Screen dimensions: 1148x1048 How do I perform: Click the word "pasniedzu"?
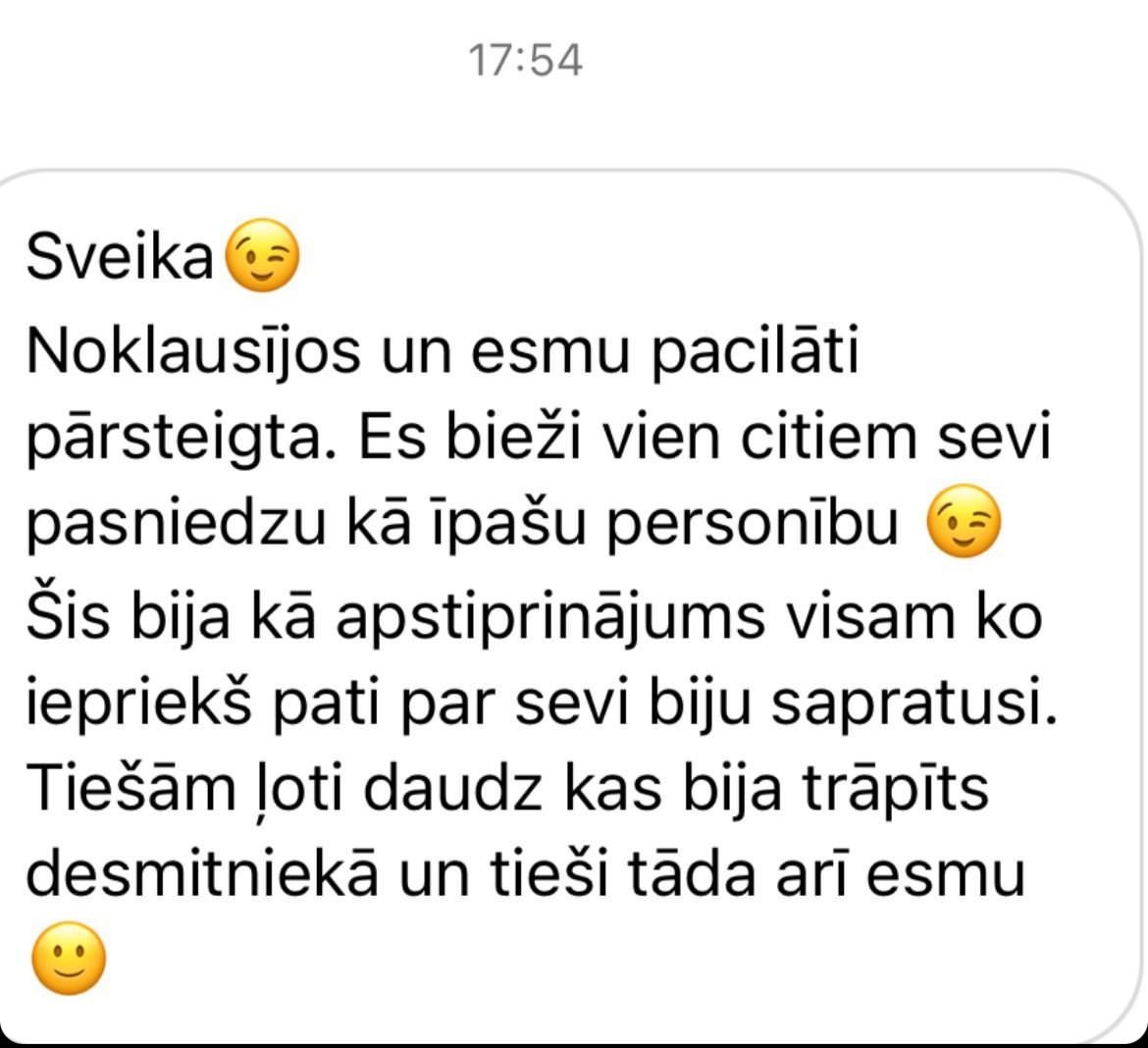(x=176, y=524)
